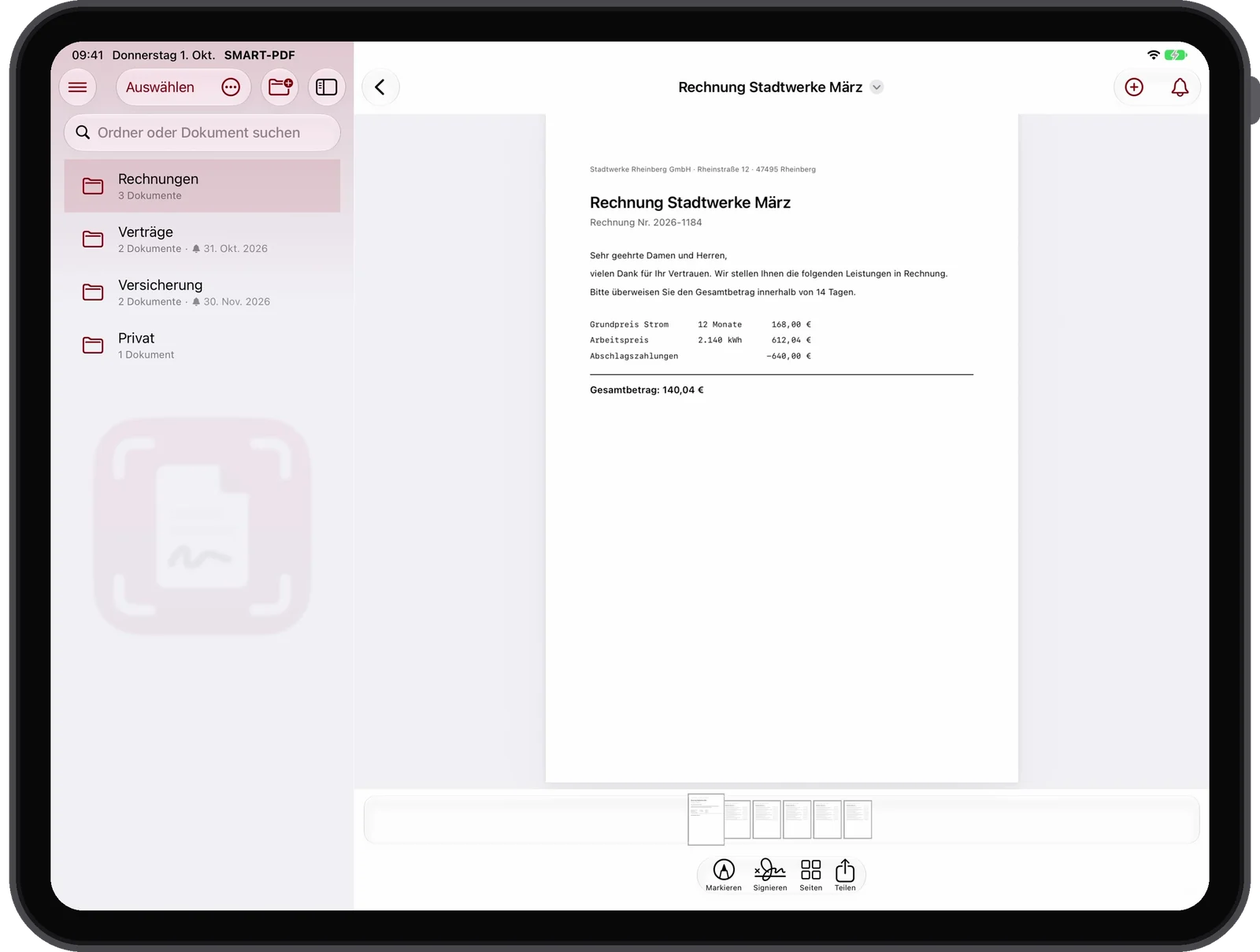The image size is (1260, 952).
Task: Open the more options ellipsis icon
Action: pos(231,87)
